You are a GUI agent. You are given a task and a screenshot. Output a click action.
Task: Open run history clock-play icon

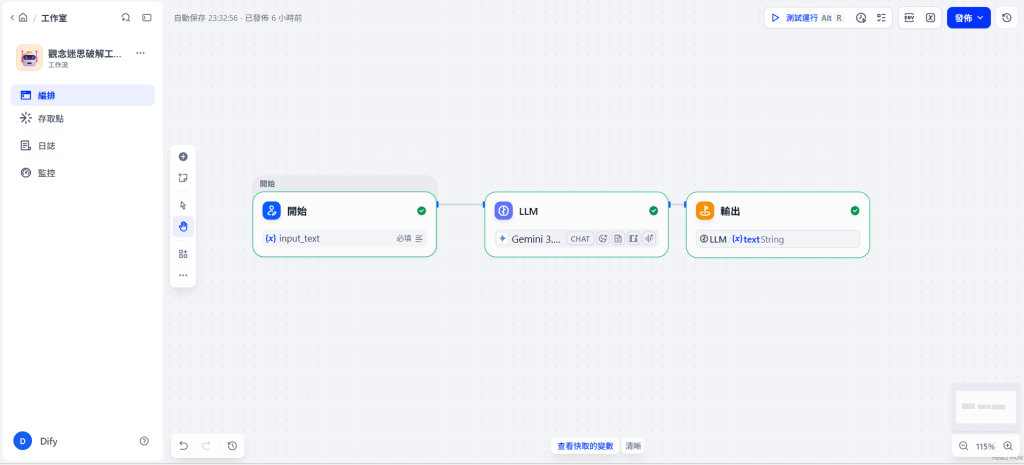pos(861,18)
